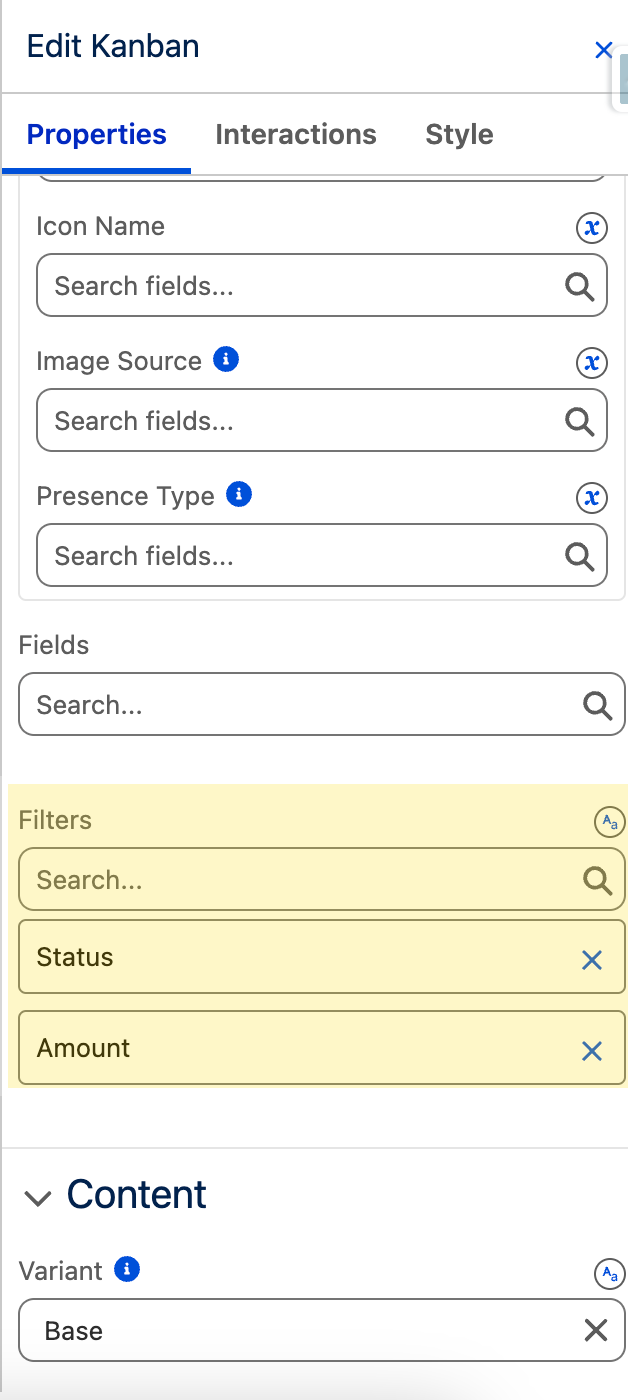Viewport: 628px width, 1400px height.
Task: Click the formula icon next to Presence Type
Action: click(x=592, y=497)
